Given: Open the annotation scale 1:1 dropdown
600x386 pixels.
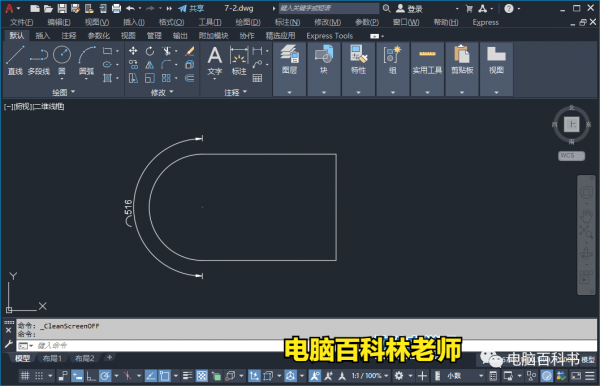Looking at the screenshot, I should coord(370,376).
